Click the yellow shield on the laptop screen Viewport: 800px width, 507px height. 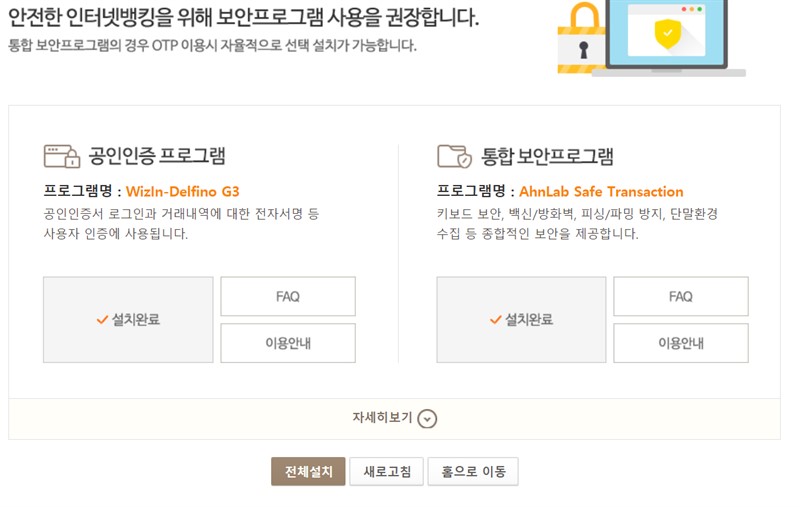pyautogui.click(x=667, y=34)
